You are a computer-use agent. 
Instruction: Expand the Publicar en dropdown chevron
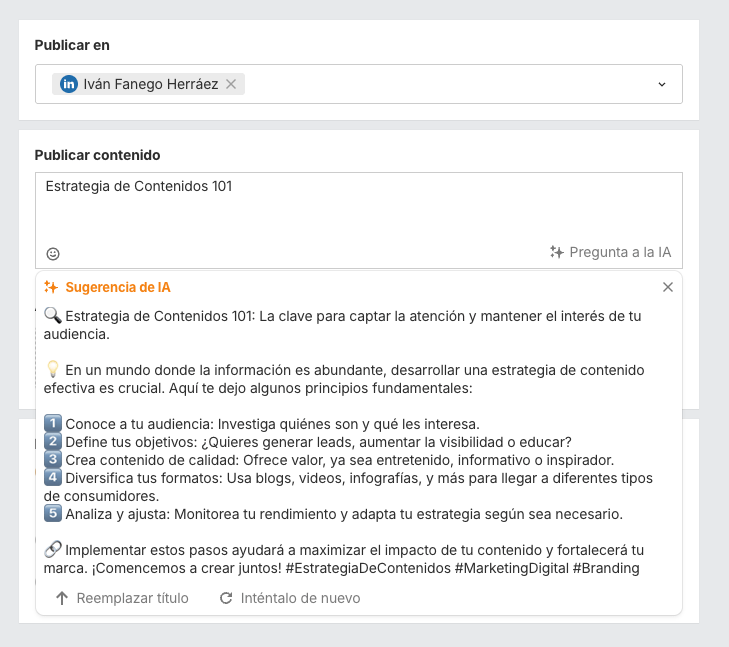click(x=661, y=85)
